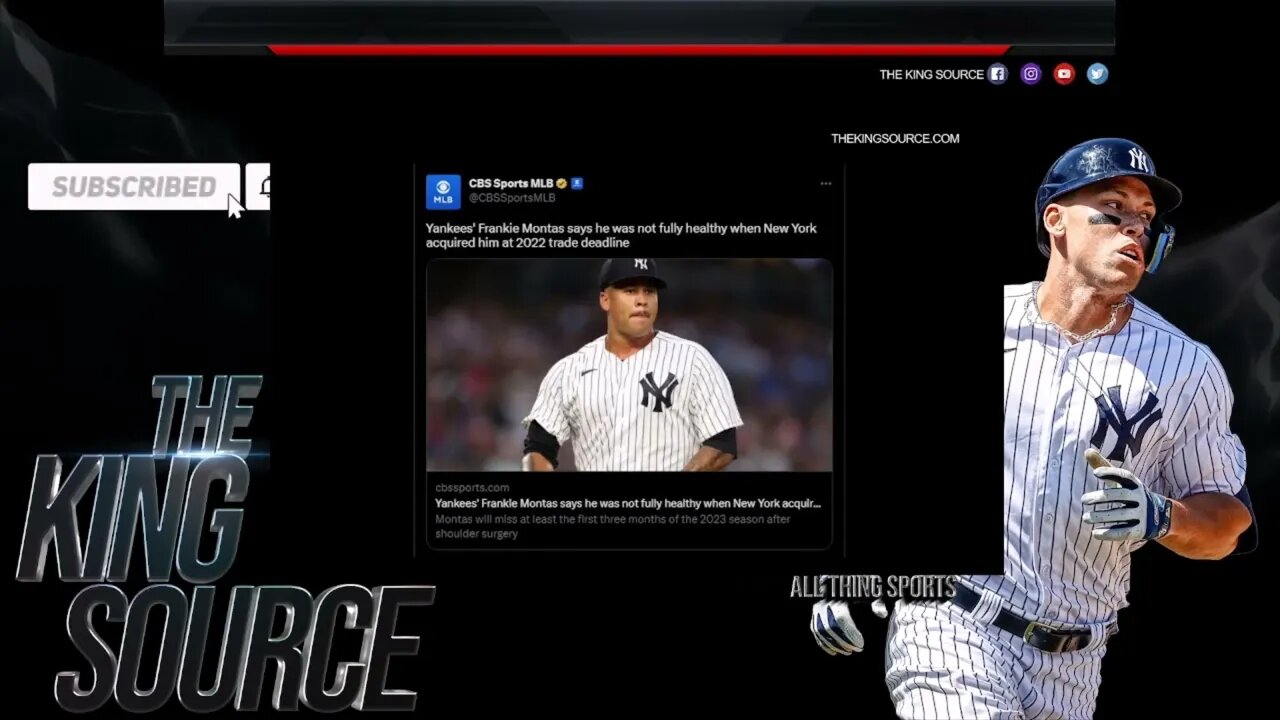Screen dimensions: 1280x720
Task: Click the gold verified badge by CBS Sports MLB
Action: (x=562, y=184)
